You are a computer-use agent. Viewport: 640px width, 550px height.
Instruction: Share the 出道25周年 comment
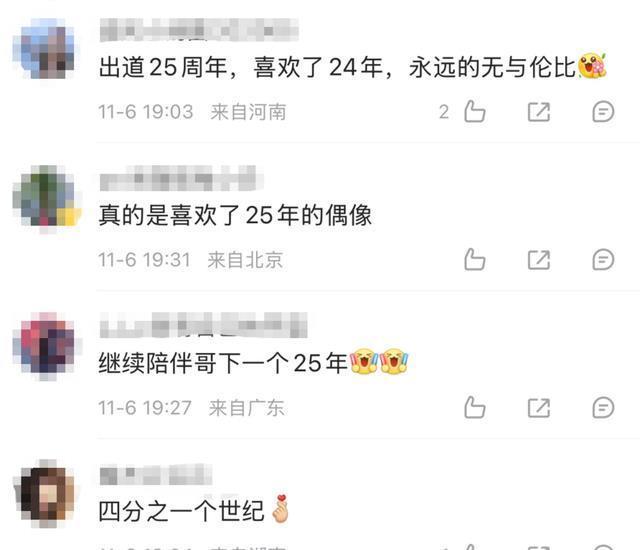(x=539, y=112)
